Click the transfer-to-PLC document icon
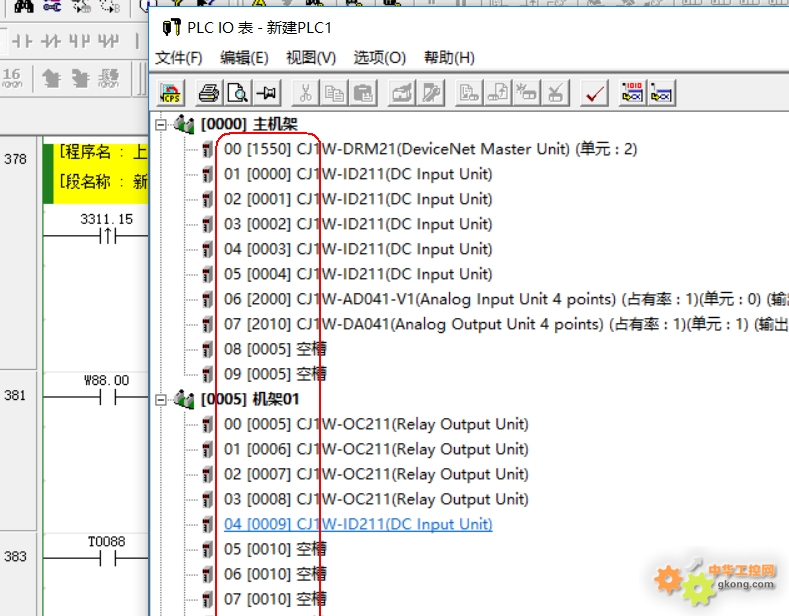 click(x=468, y=93)
